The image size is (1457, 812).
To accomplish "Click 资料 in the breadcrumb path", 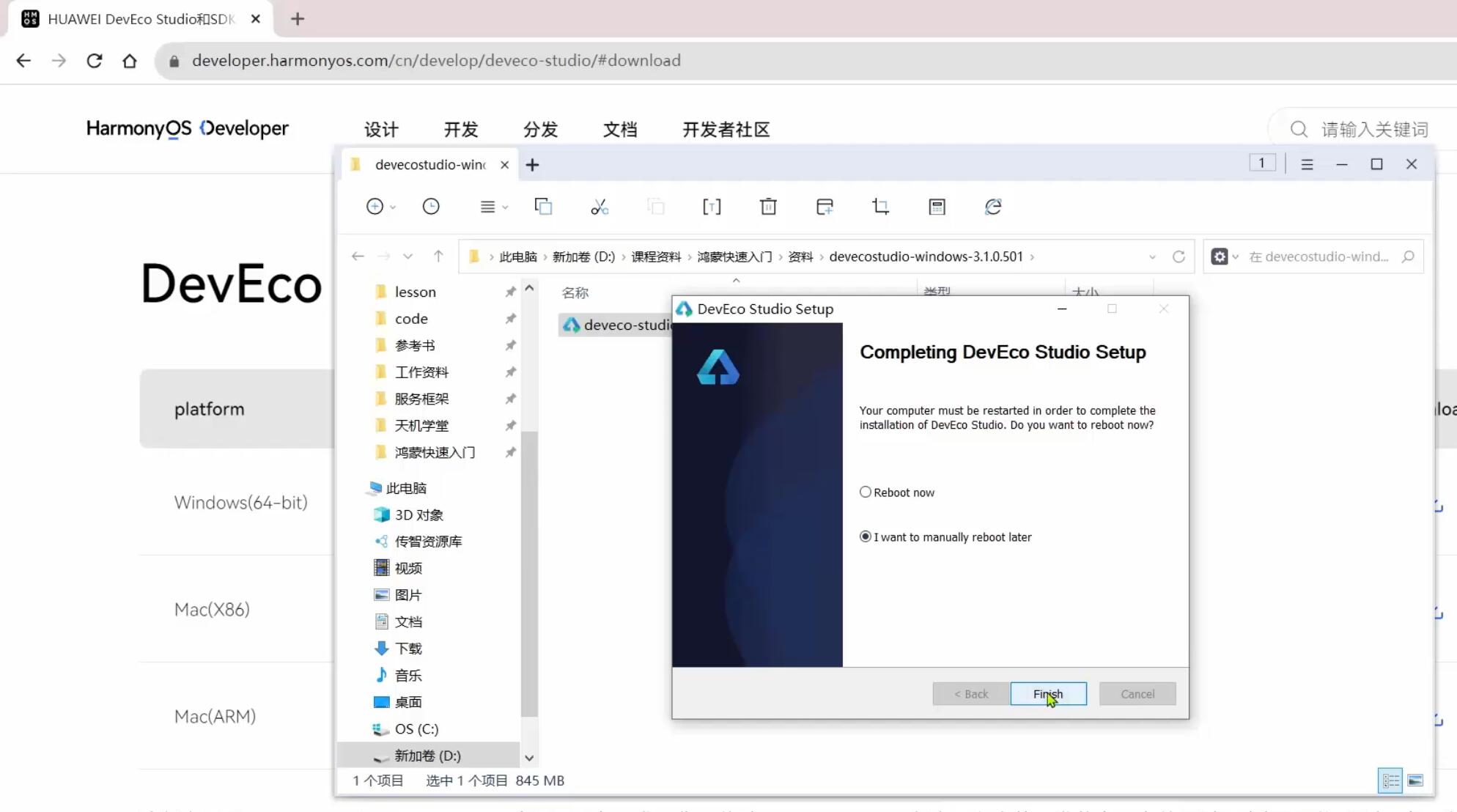I will pos(800,256).
